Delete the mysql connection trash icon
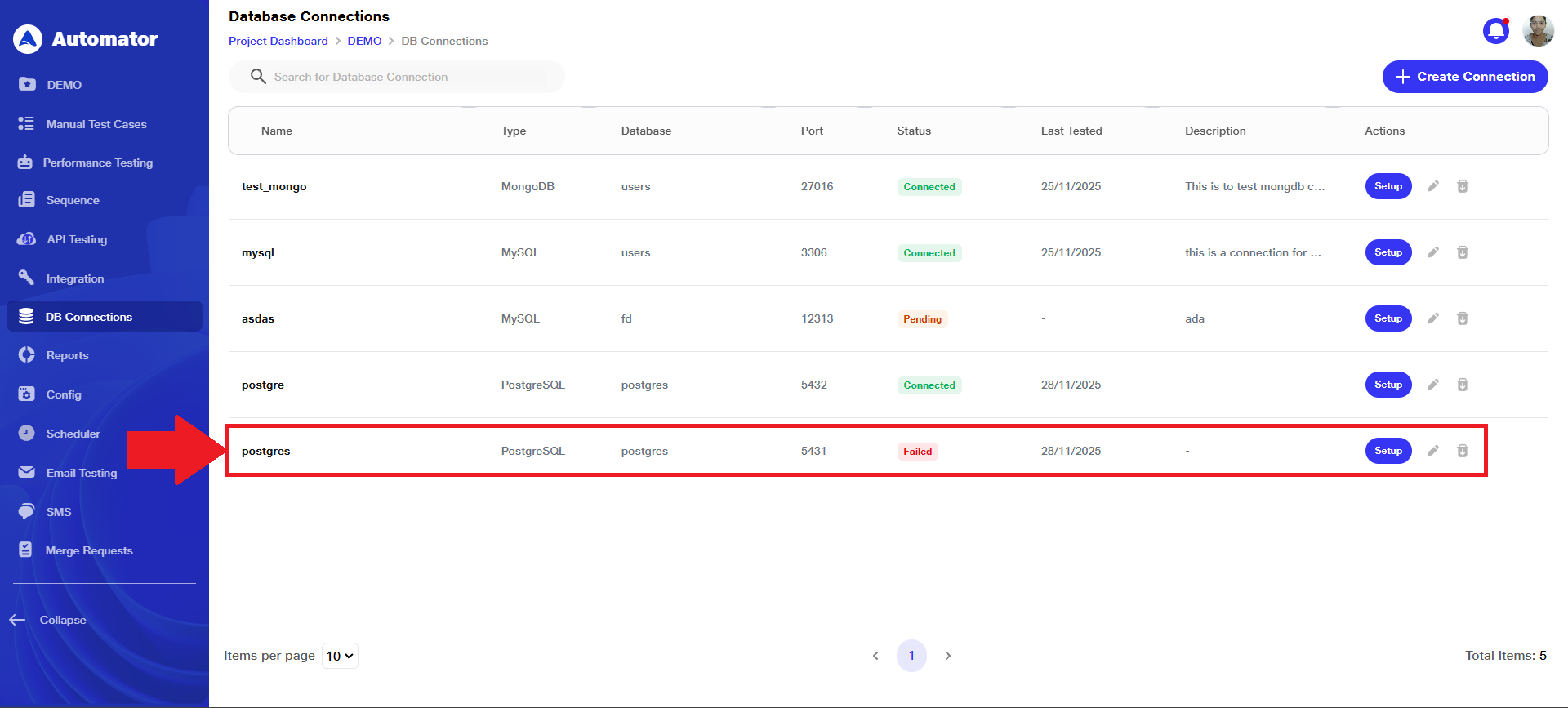 [x=1462, y=252]
